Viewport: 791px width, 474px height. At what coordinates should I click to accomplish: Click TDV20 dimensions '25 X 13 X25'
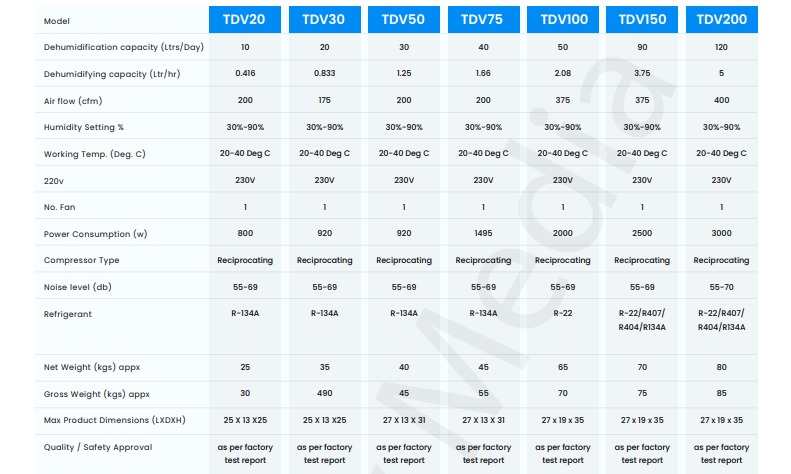tap(245, 420)
